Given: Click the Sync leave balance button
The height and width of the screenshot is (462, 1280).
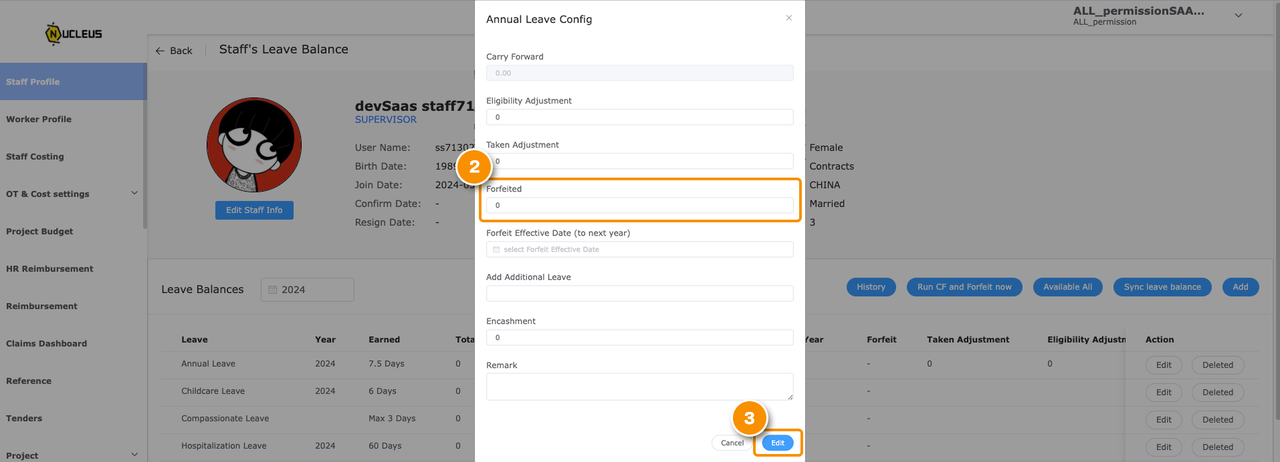Looking at the screenshot, I should coord(1162,287).
